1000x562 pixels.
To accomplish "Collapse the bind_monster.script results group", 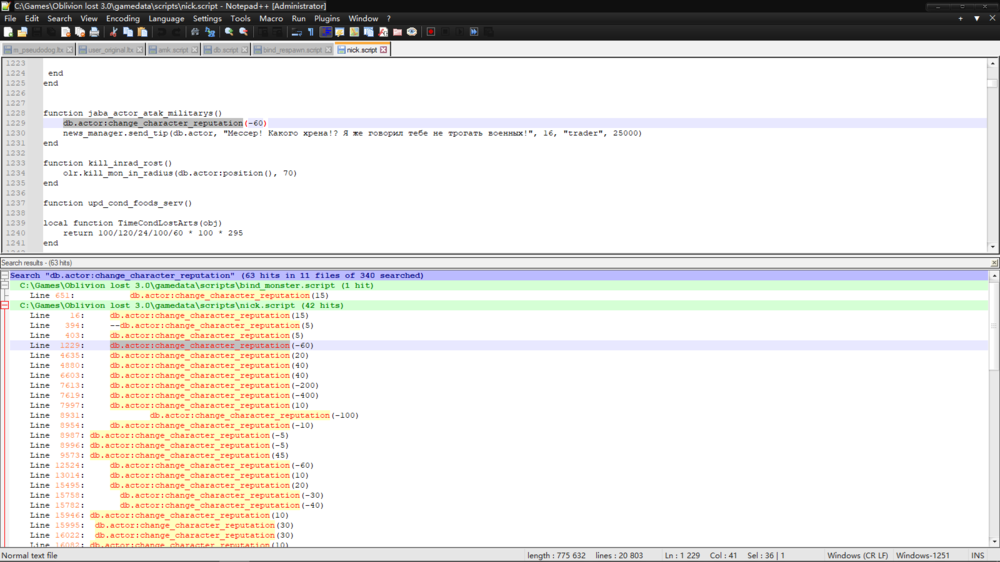I will 5,286.
